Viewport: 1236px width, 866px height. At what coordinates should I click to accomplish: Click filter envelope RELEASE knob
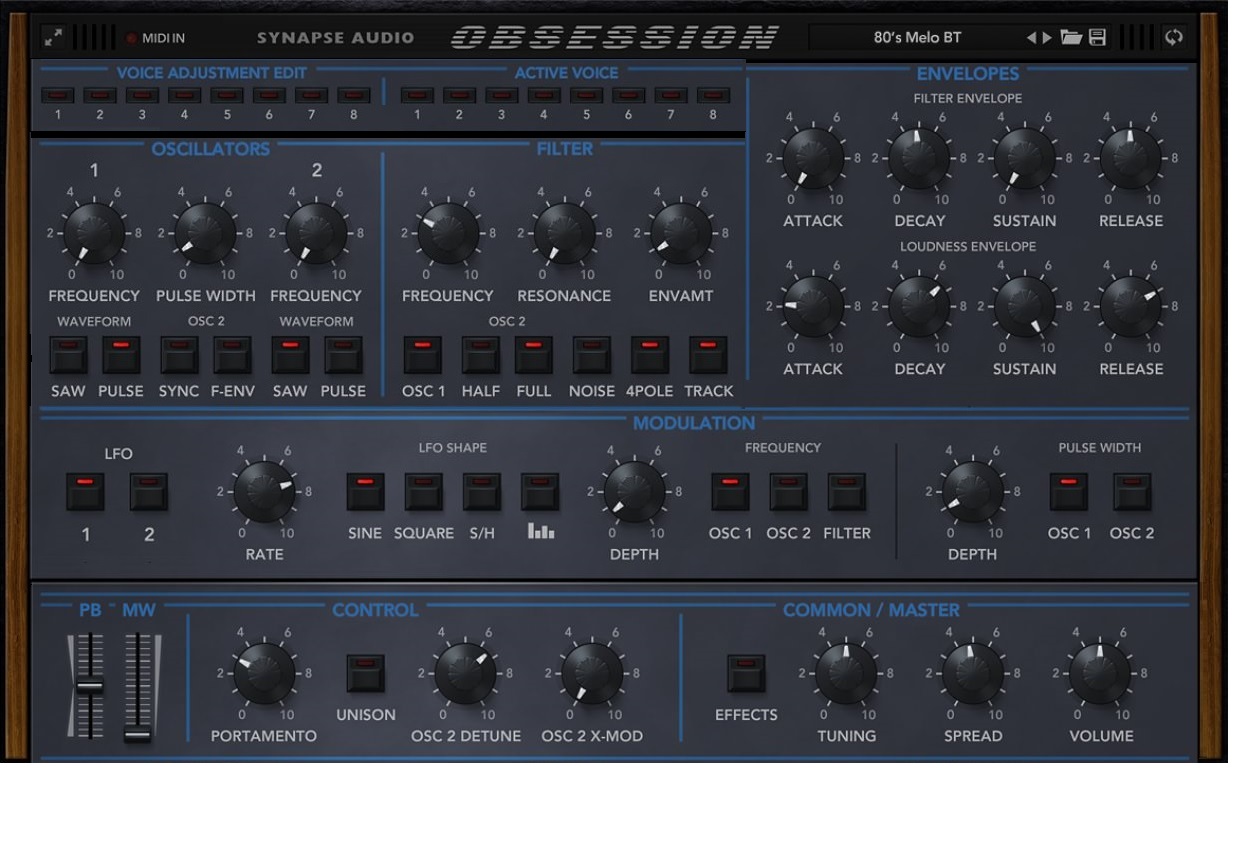coord(1130,158)
